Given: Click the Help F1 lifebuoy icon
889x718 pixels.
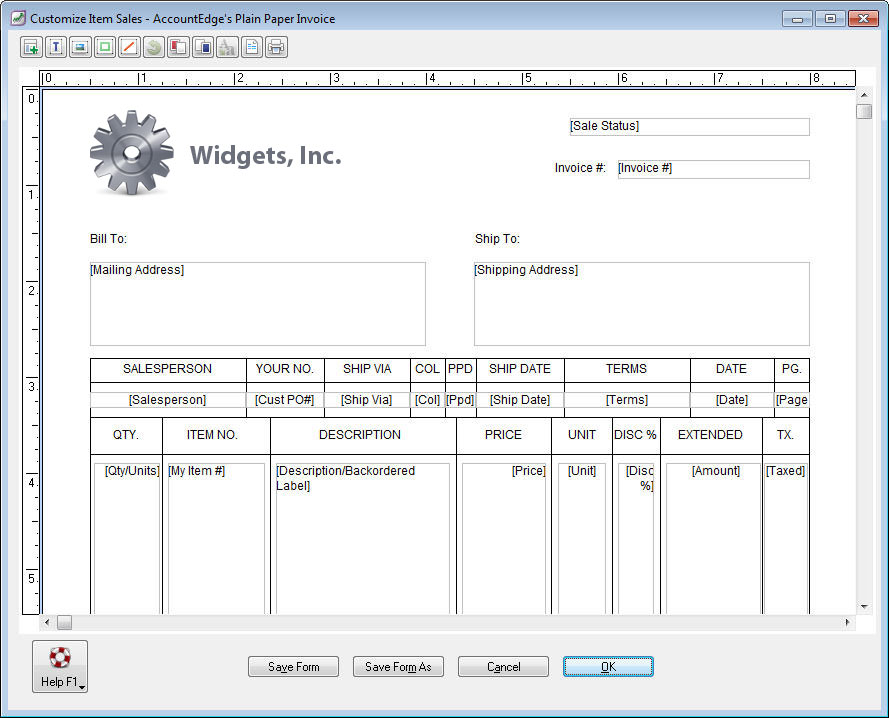Looking at the screenshot, I should (x=60, y=657).
